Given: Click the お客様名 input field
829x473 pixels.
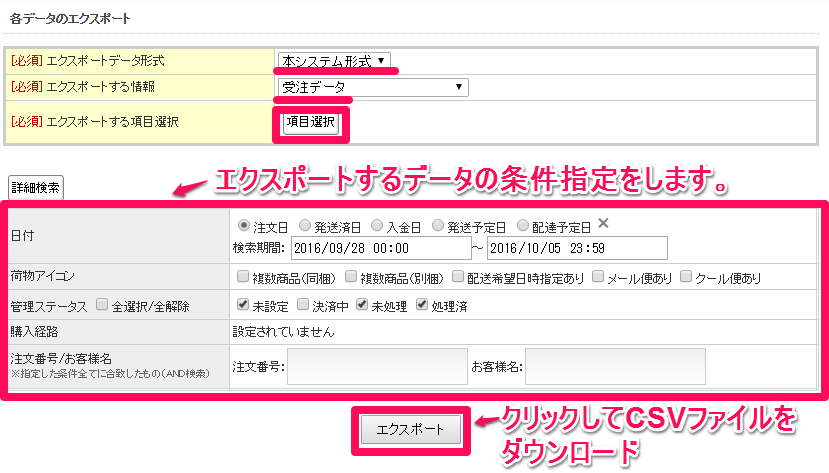Looking at the screenshot, I should [x=615, y=366].
